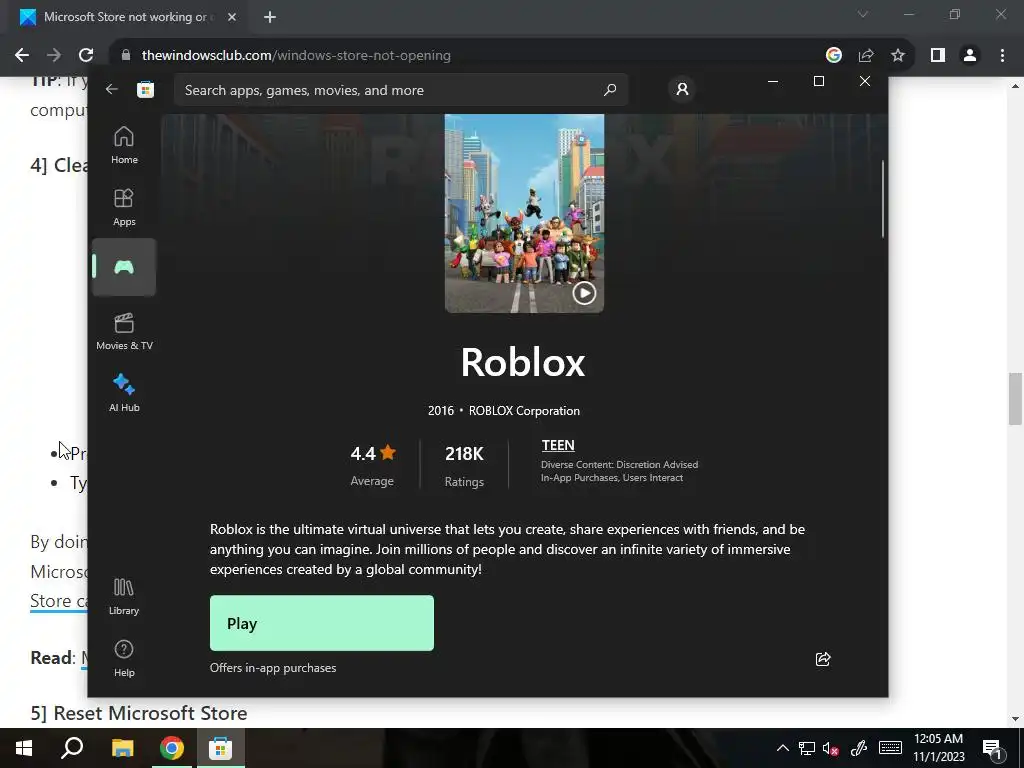The height and width of the screenshot is (768, 1024).
Task: Play the Roblox trailer video
Action: (584, 293)
